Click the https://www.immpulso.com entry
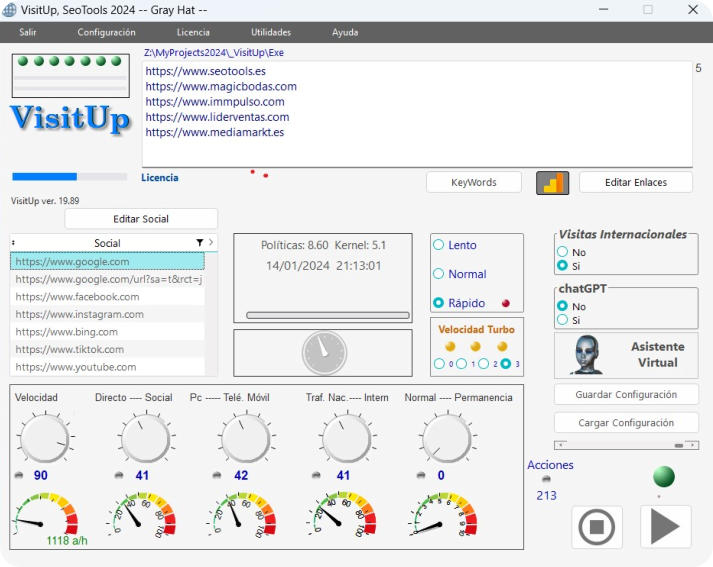Screen dimensions: 713x567 [x=215, y=102]
